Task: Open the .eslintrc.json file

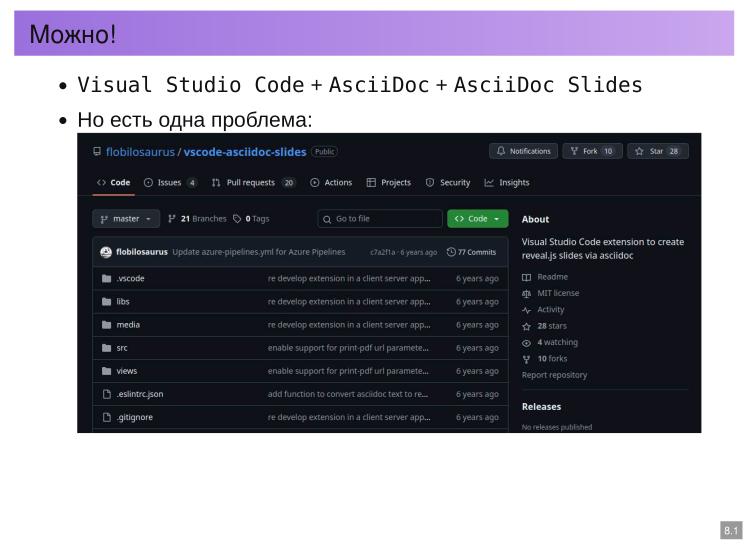Action: pos(140,394)
